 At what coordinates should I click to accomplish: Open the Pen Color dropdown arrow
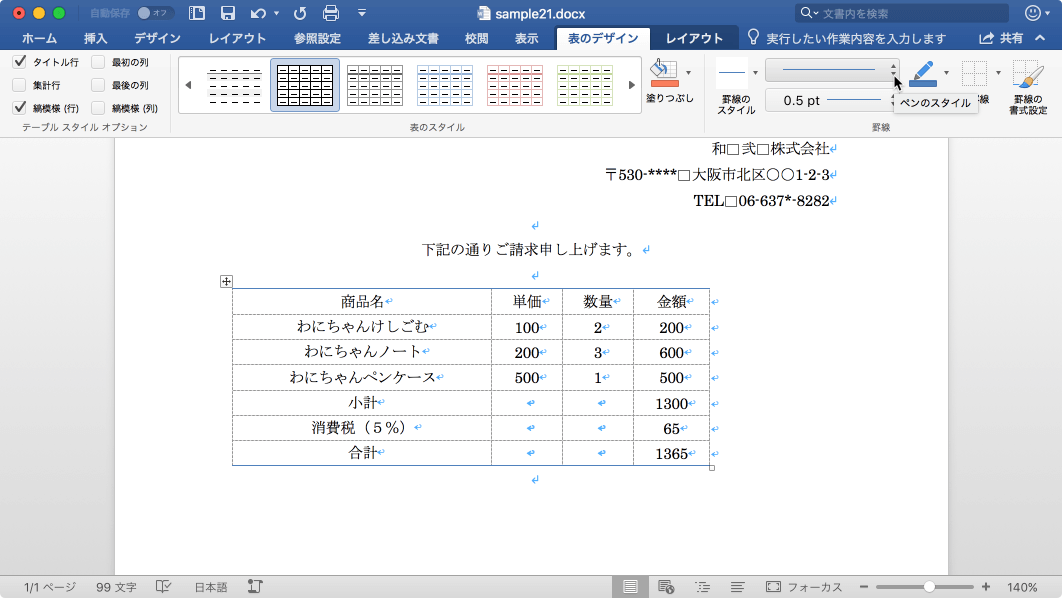[946, 73]
